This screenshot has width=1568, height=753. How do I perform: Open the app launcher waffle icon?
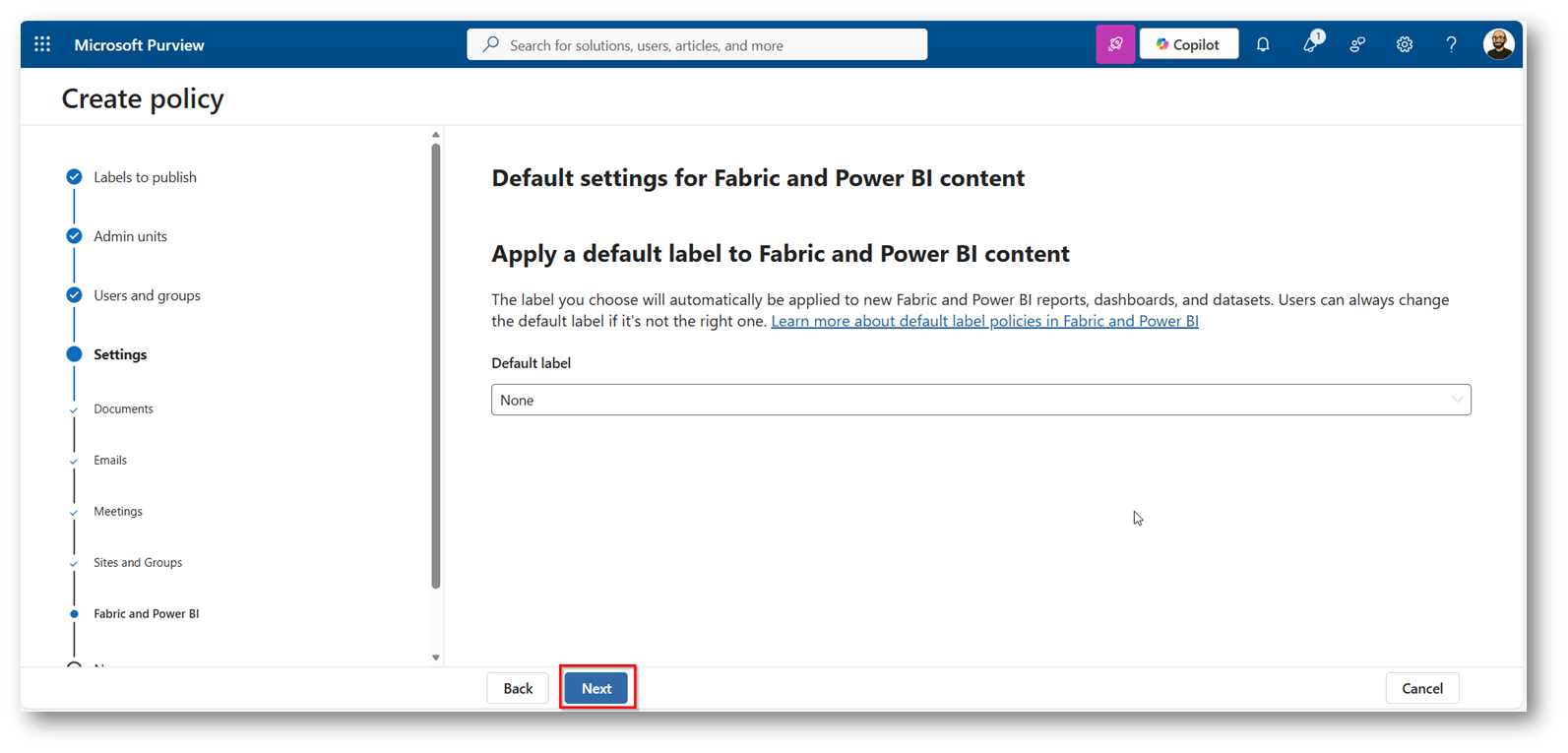[x=42, y=44]
